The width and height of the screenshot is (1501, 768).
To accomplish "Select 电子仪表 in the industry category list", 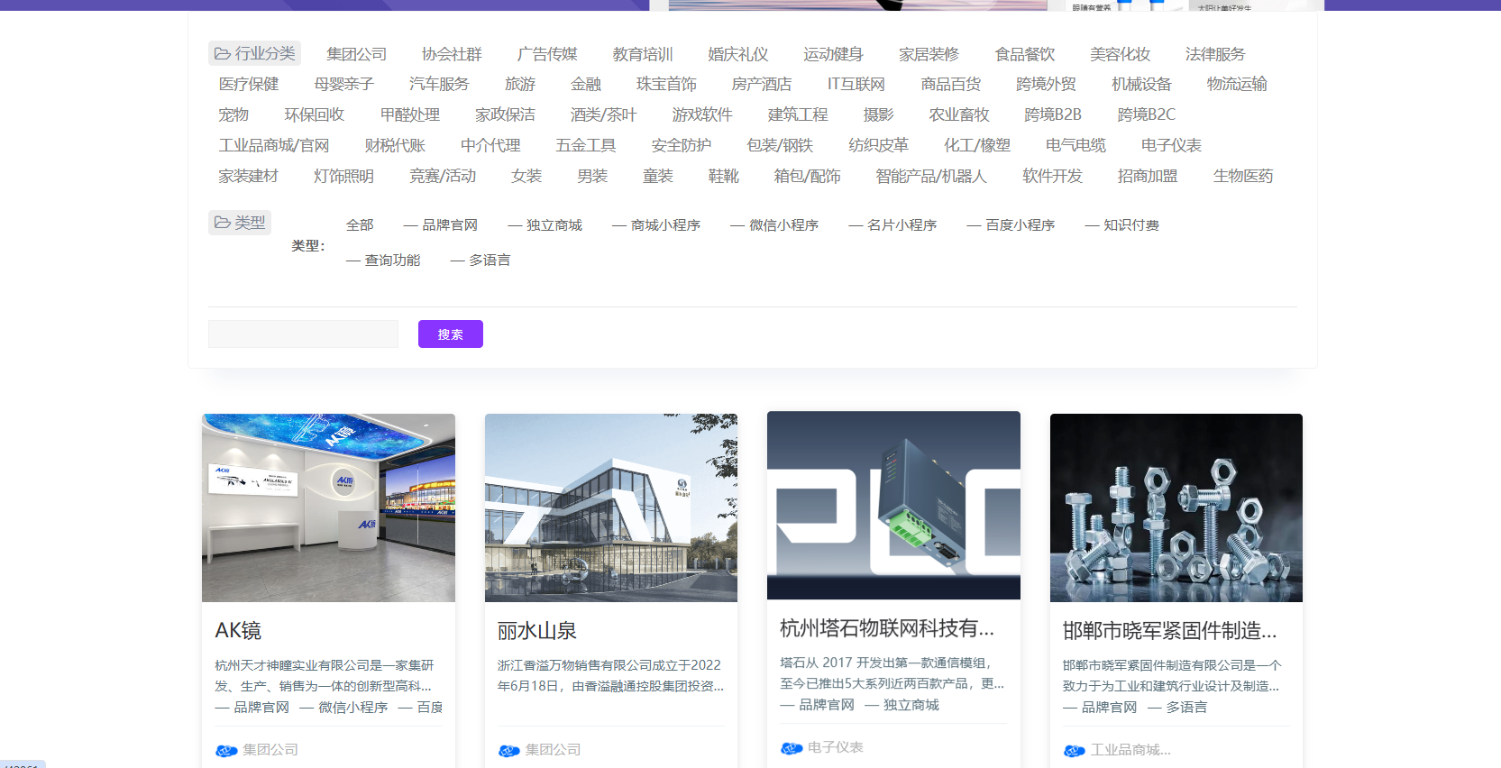I will (1172, 145).
